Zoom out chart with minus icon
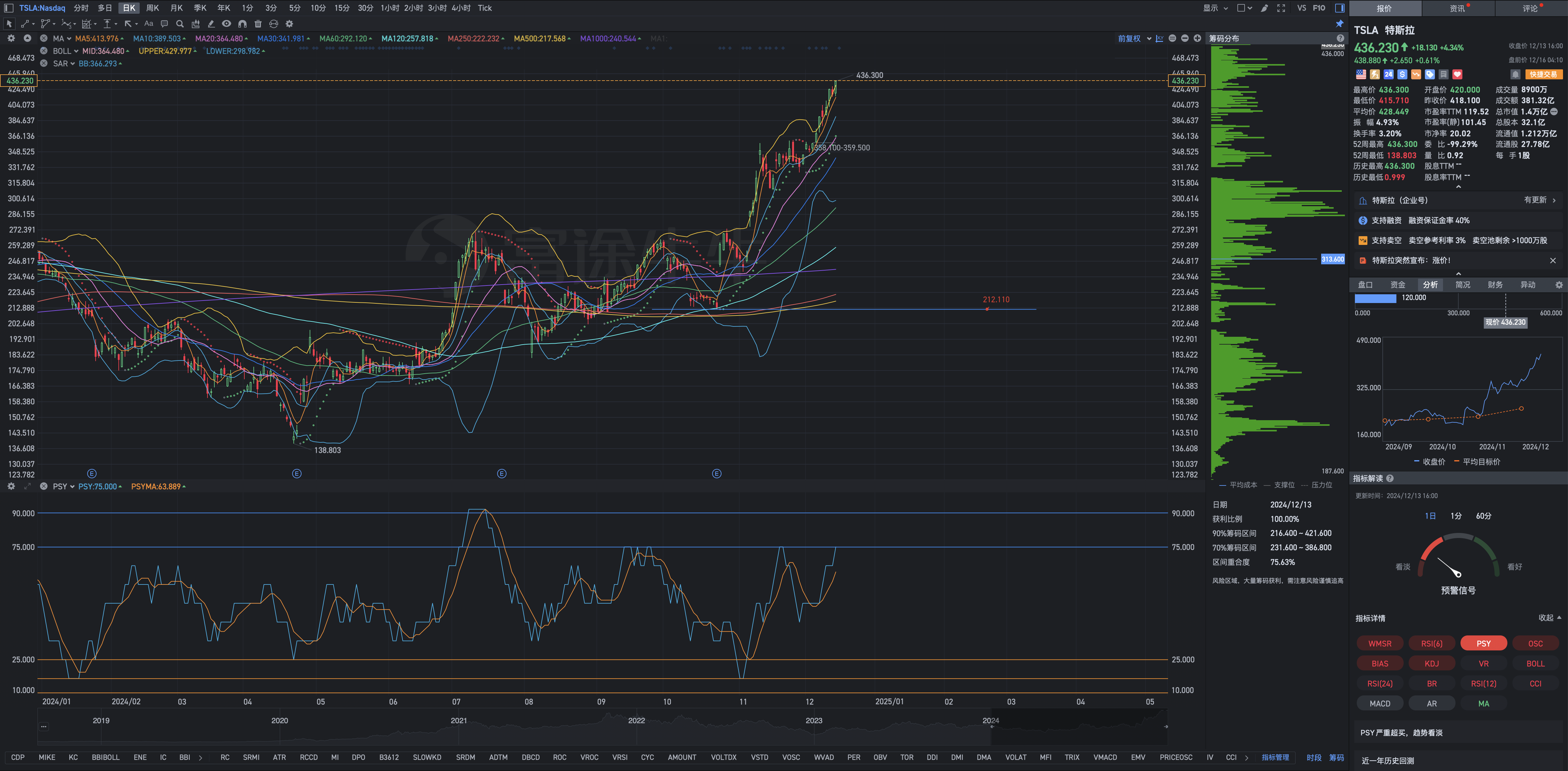 (x=1185, y=38)
